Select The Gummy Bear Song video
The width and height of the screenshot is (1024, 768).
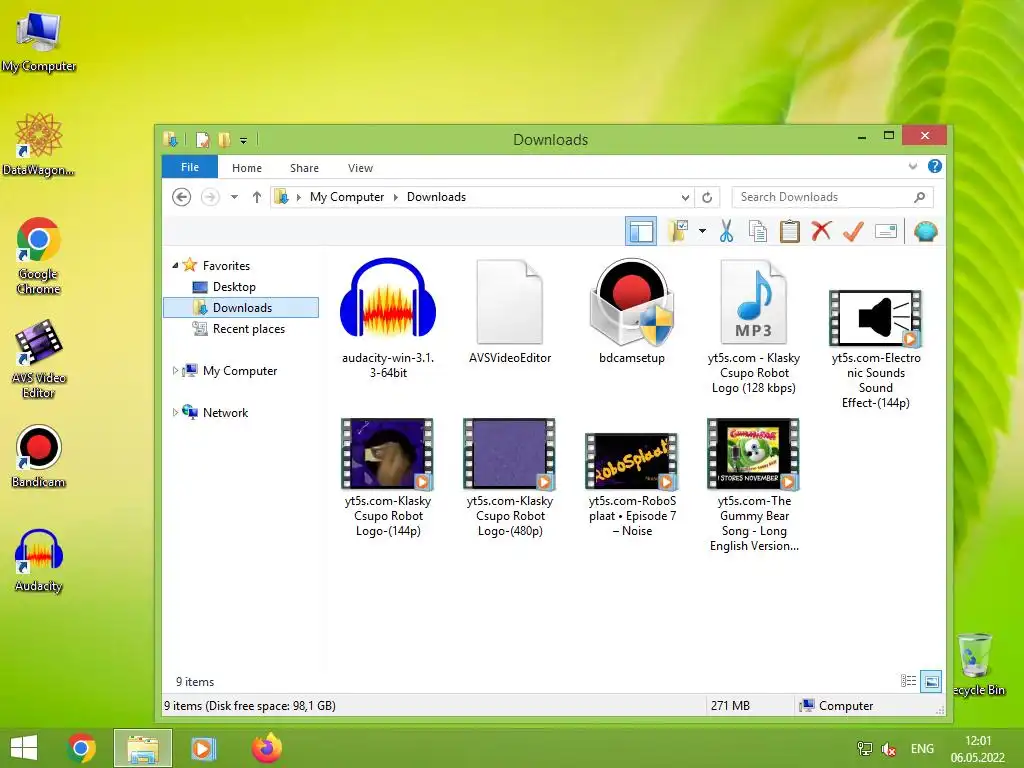tap(754, 485)
